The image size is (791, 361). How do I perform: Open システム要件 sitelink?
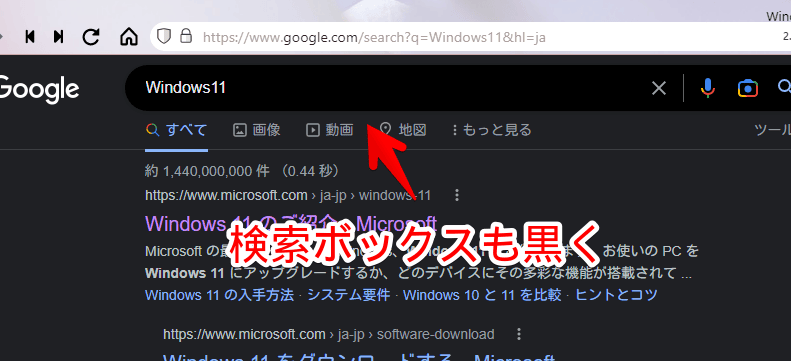click(349, 295)
